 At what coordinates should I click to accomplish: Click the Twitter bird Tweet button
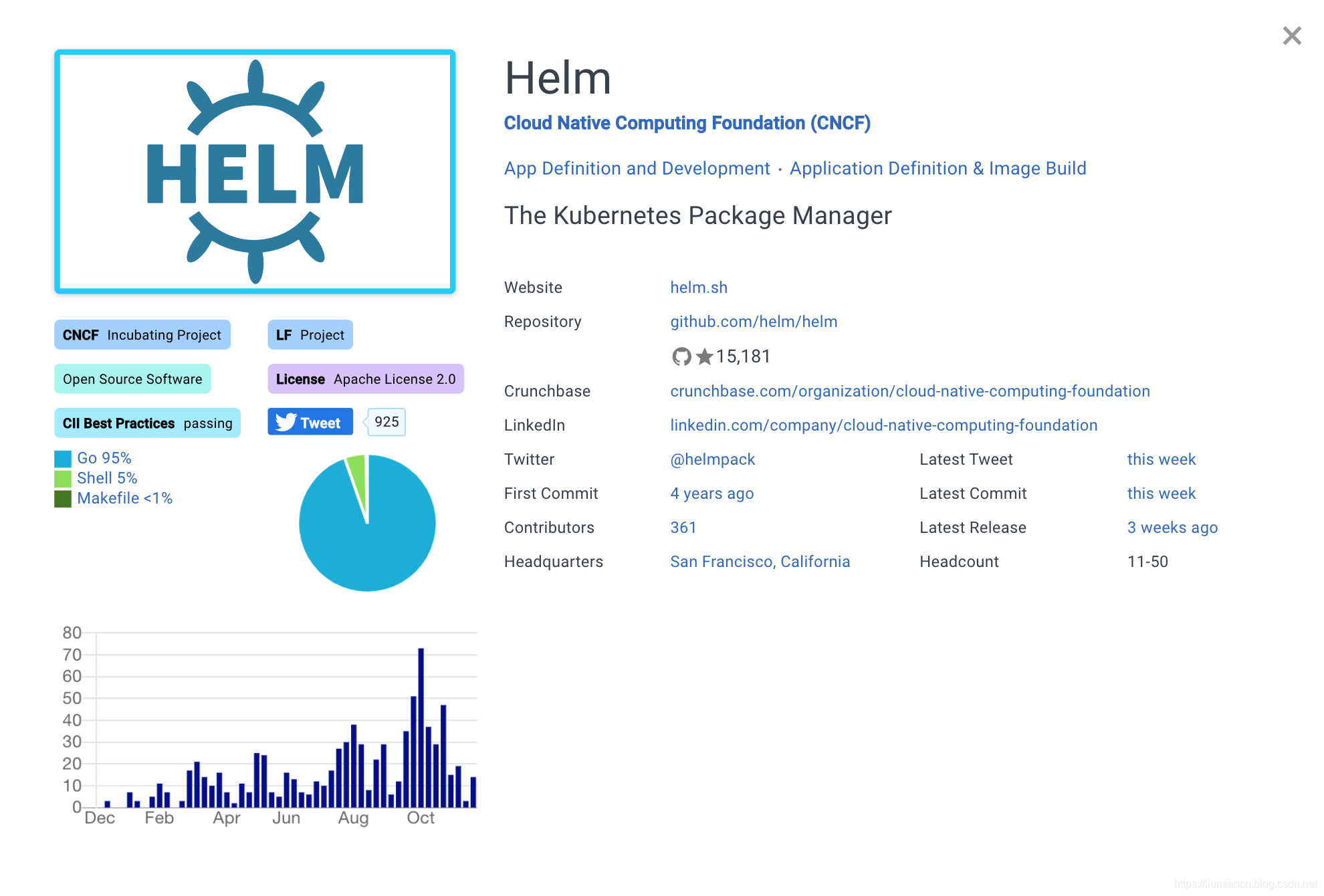click(310, 423)
